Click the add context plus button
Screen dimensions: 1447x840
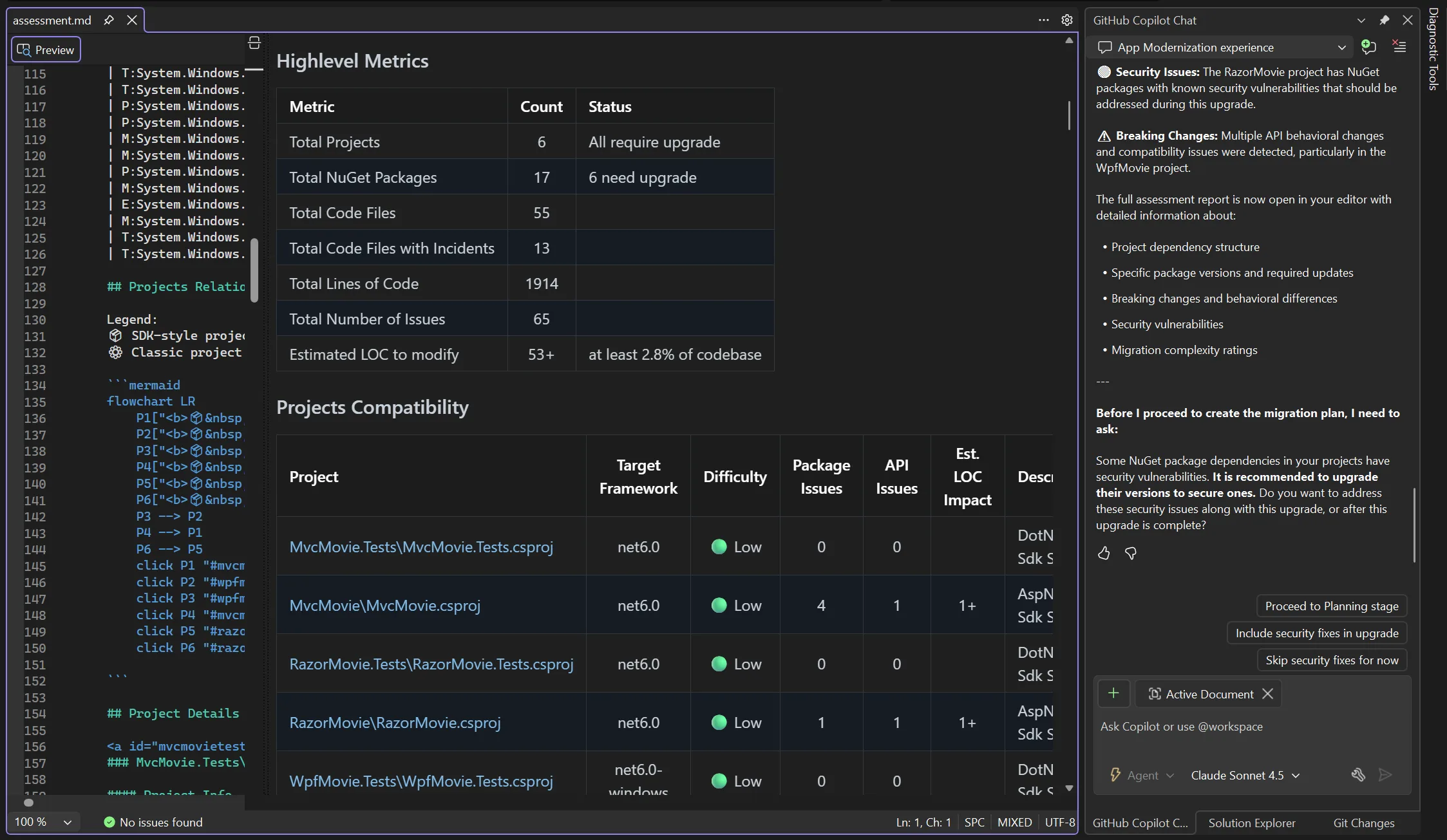[x=1113, y=693]
